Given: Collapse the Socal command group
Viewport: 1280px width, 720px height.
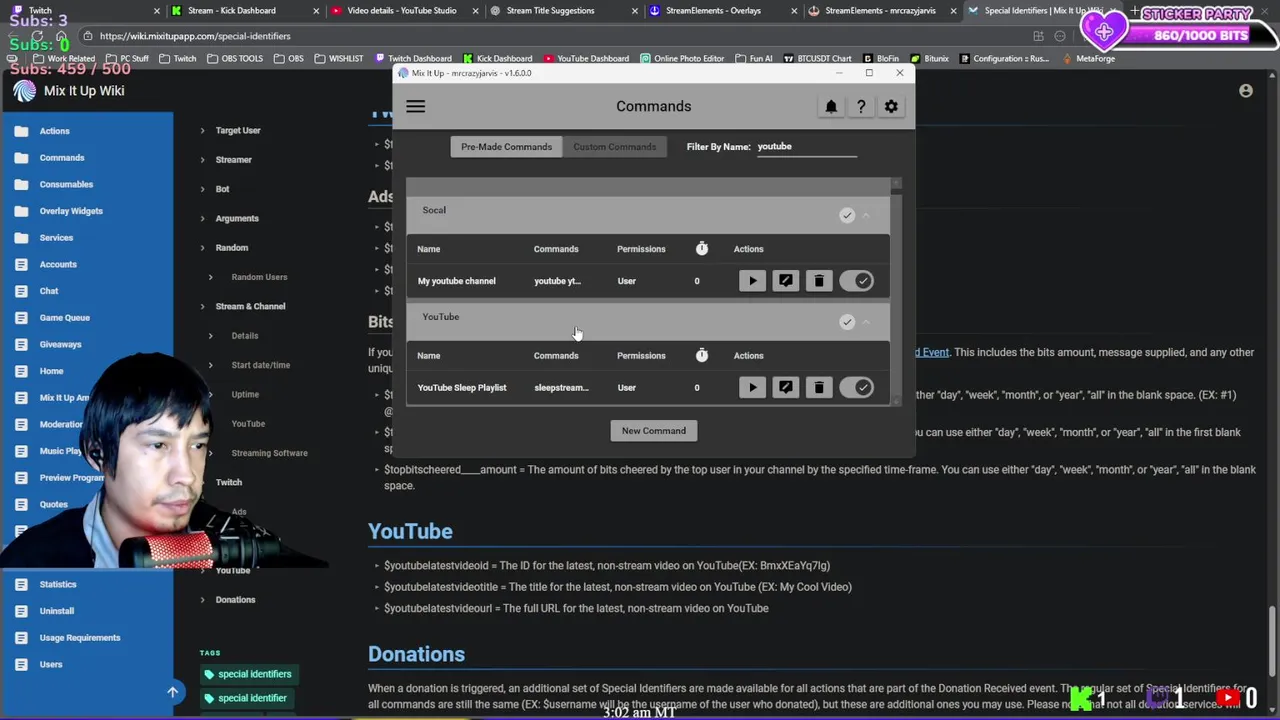Looking at the screenshot, I should (x=867, y=215).
